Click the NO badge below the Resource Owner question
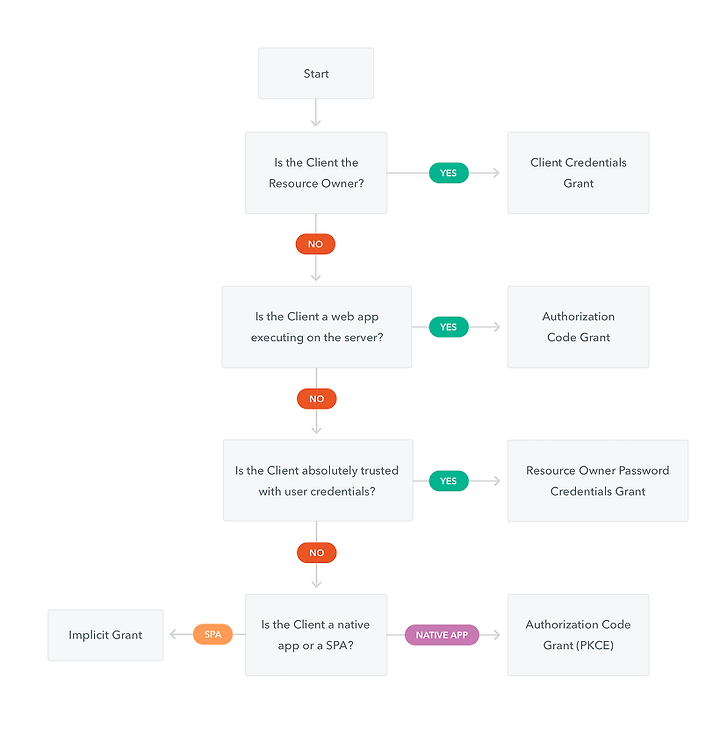Viewport: 720px width, 742px height. [x=316, y=244]
